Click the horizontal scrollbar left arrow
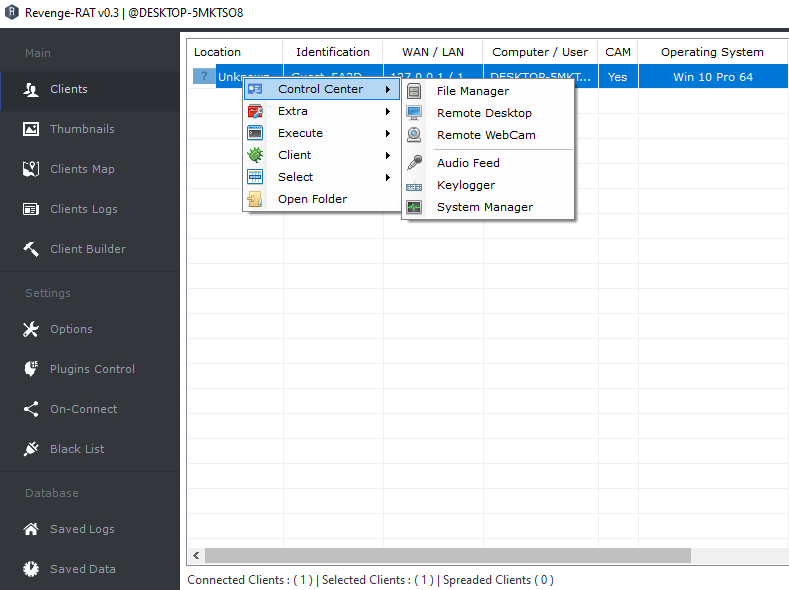This screenshot has height=590, width=789. click(196, 555)
